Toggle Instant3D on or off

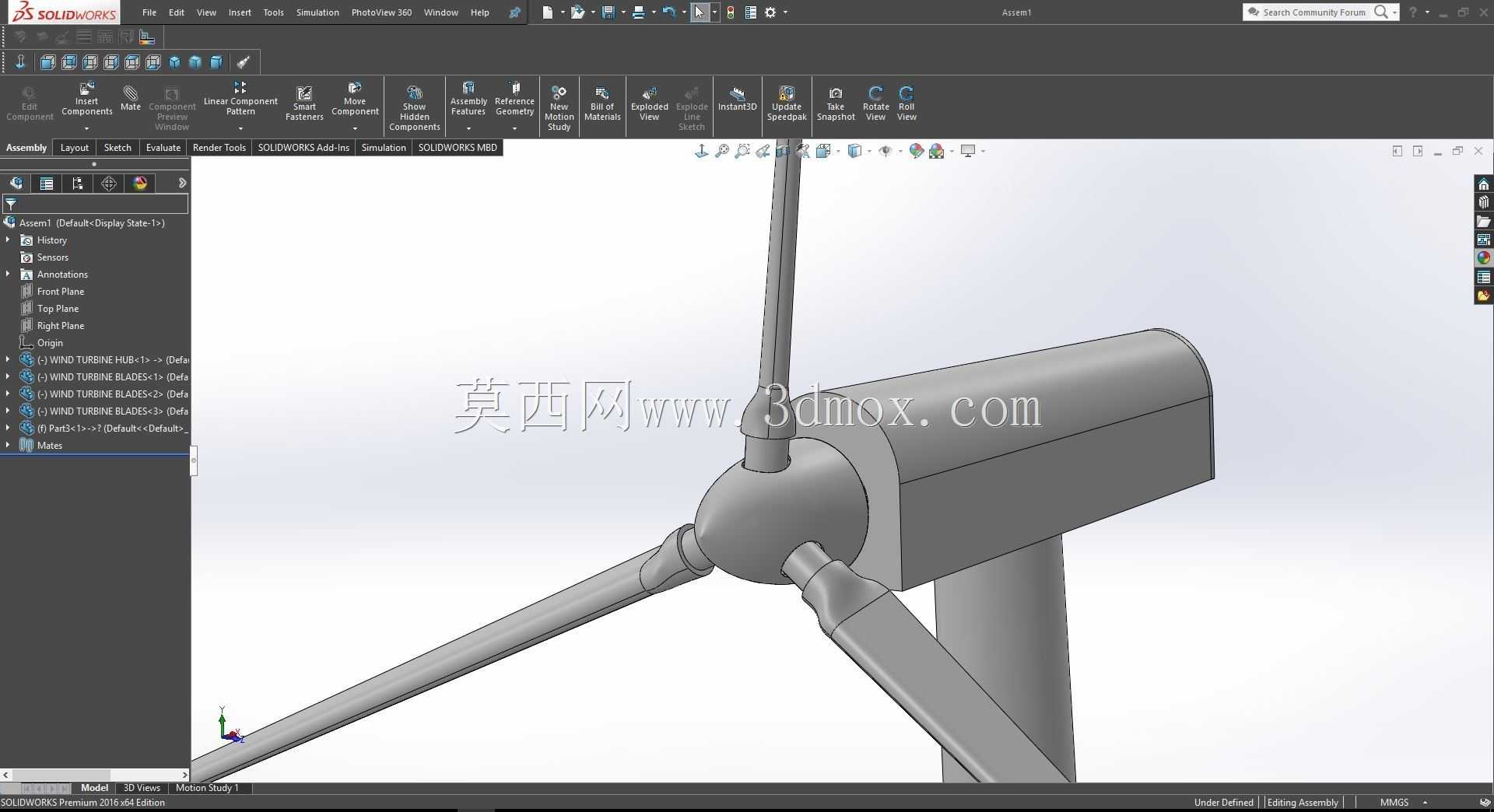[x=737, y=99]
